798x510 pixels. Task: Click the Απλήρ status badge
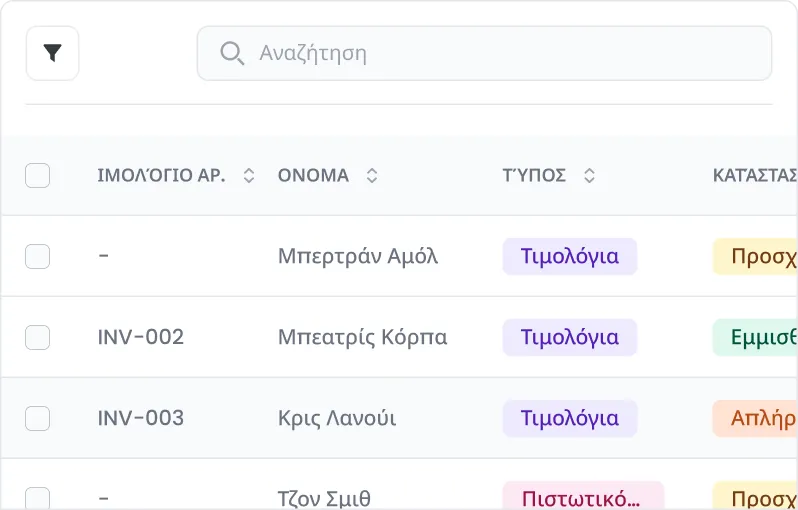[x=755, y=418]
